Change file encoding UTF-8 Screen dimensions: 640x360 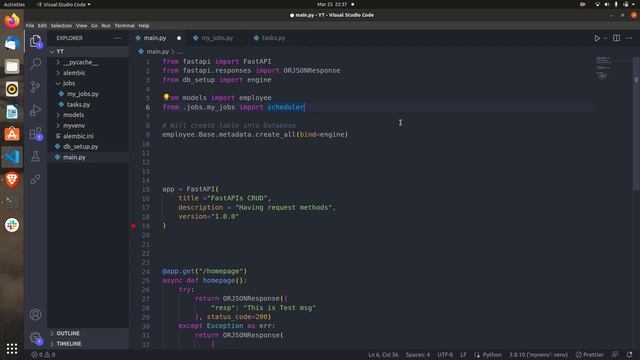coord(445,355)
